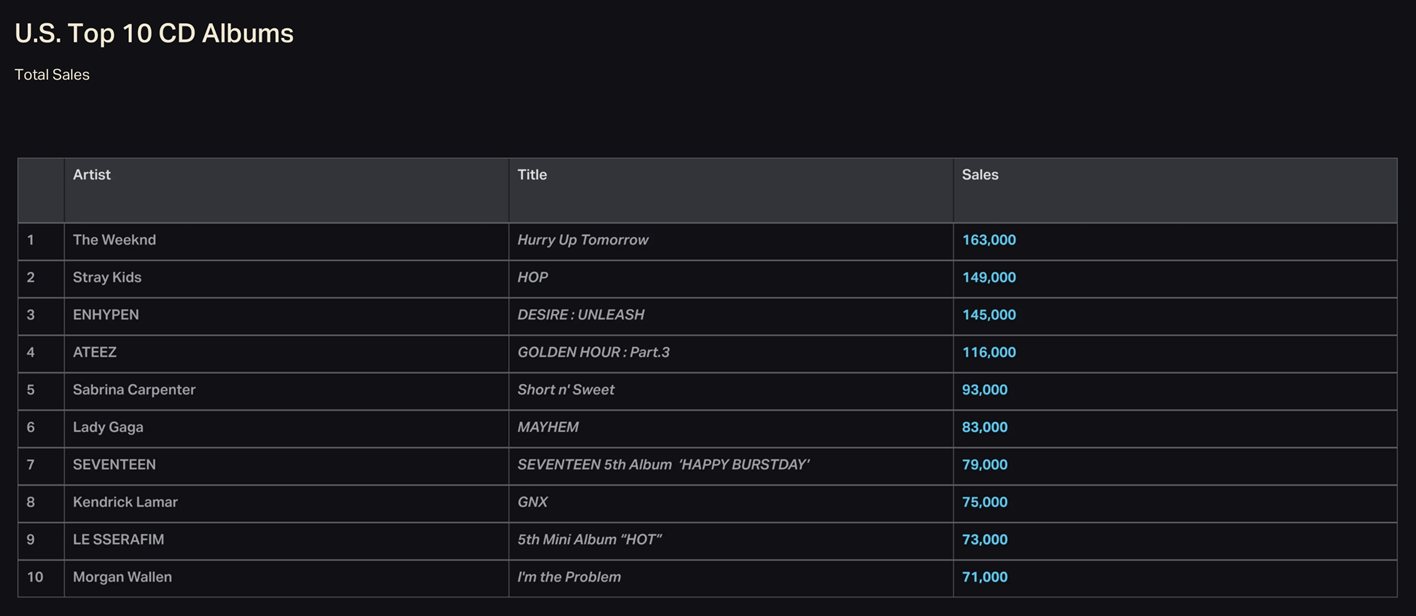
Task: Click the MAYHEM album title
Action: point(548,427)
